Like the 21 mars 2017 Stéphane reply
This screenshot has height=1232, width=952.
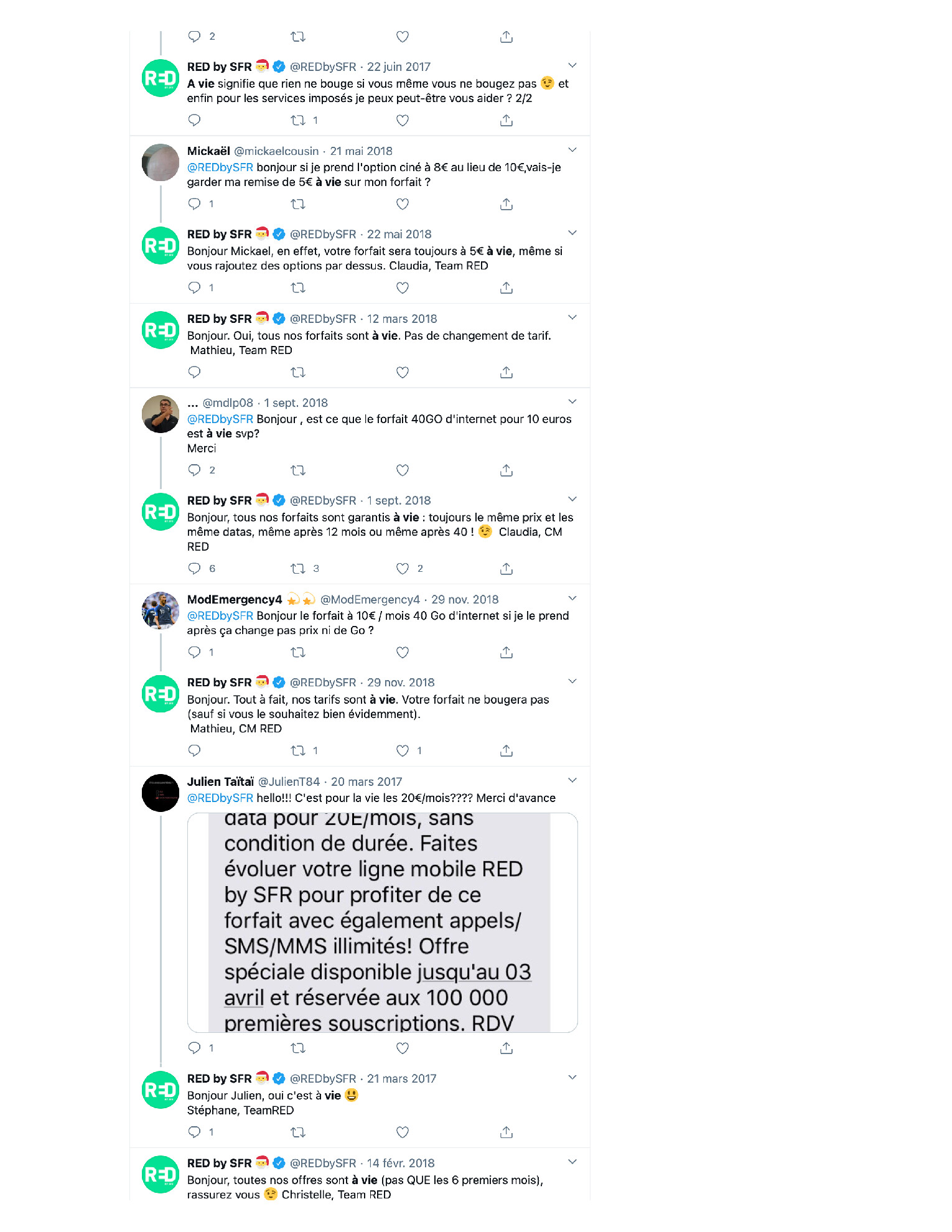coord(403,1132)
